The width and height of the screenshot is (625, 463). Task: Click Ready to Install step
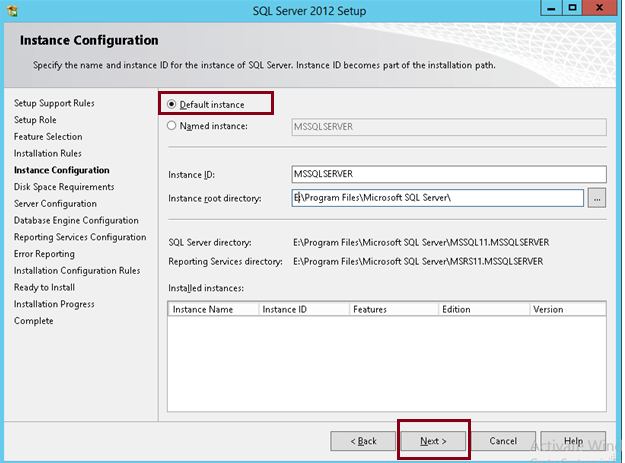(44, 287)
